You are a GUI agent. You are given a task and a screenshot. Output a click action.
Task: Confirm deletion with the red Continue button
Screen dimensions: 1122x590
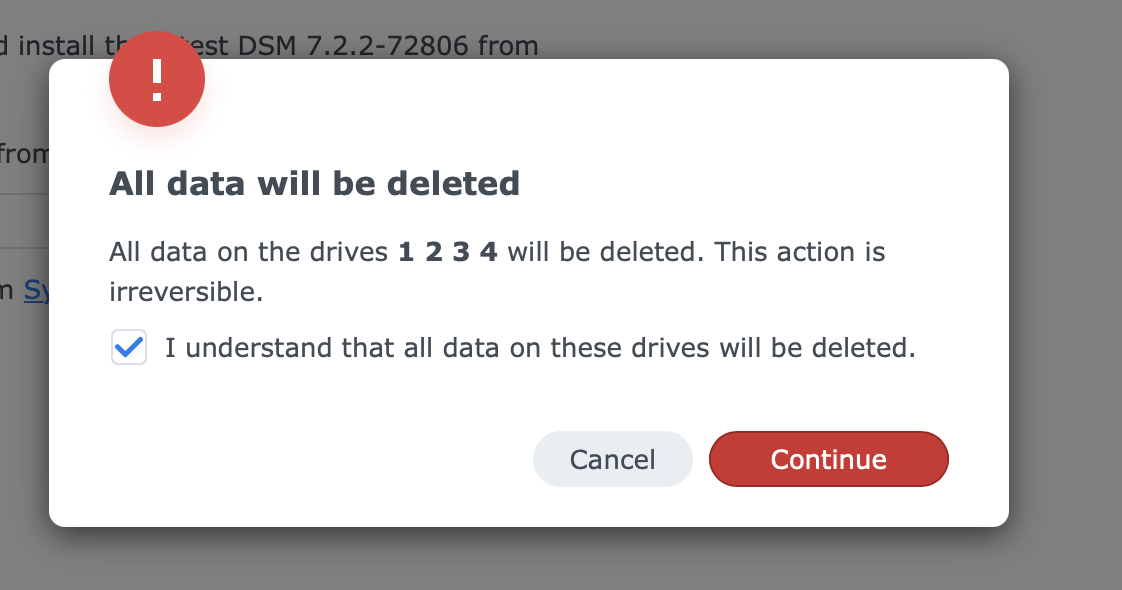[828, 459]
